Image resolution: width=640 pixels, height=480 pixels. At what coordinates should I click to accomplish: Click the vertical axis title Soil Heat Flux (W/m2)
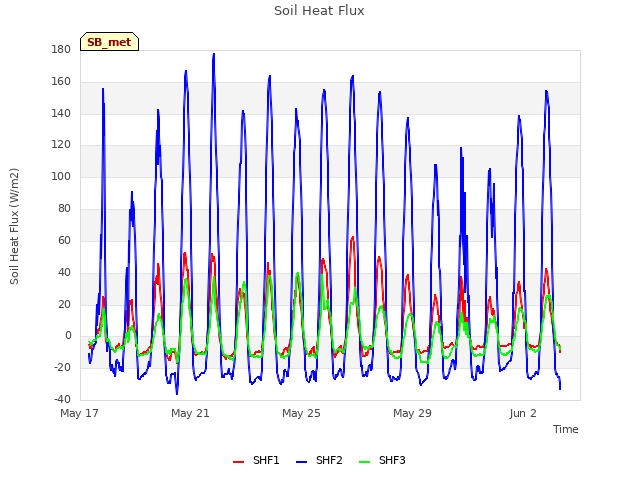coord(14,226)
